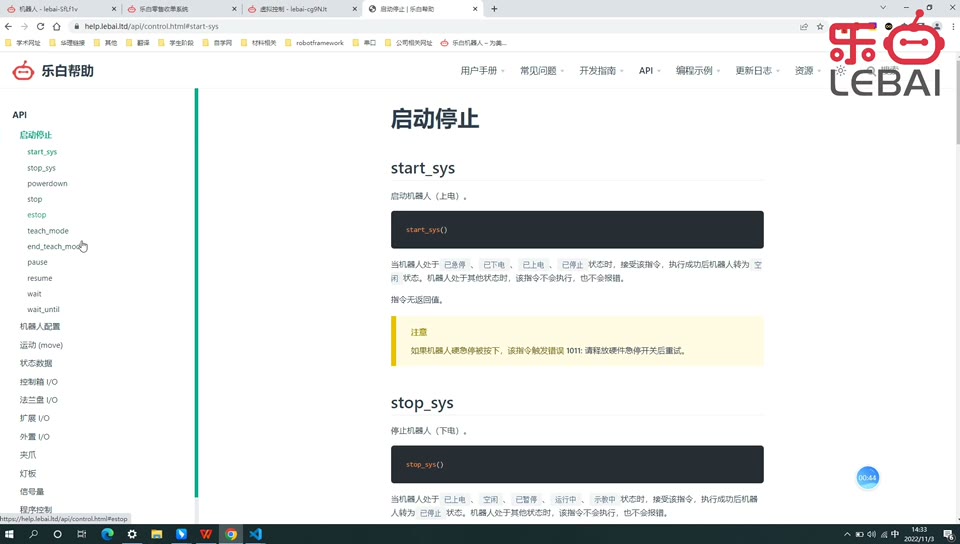
Task: Jump to start_sys in the sidebar
Action: (x=42, y=152)
